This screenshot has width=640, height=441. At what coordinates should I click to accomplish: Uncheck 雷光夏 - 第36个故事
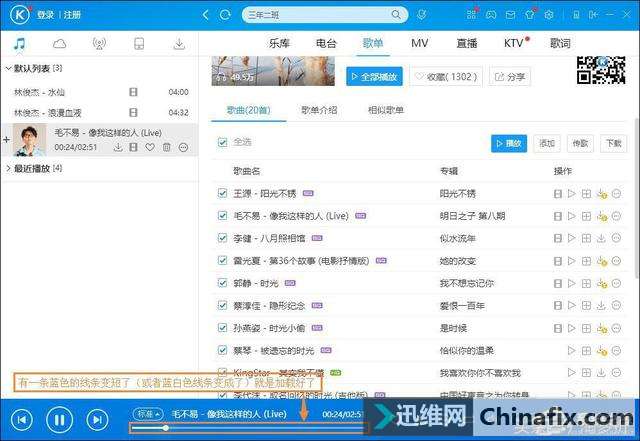click(x=222, y=260)
